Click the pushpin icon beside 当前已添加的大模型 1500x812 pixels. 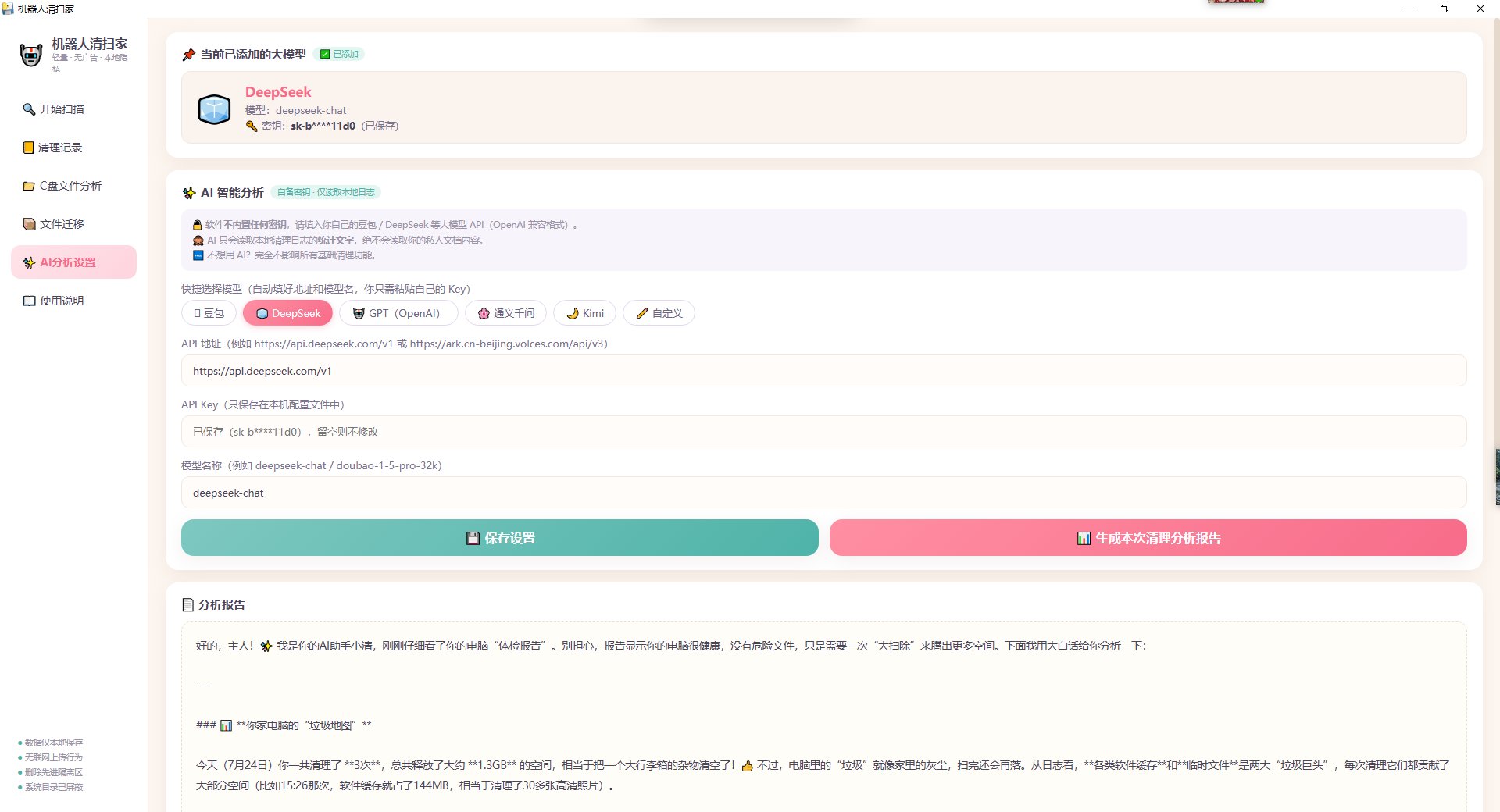[188, 55]
